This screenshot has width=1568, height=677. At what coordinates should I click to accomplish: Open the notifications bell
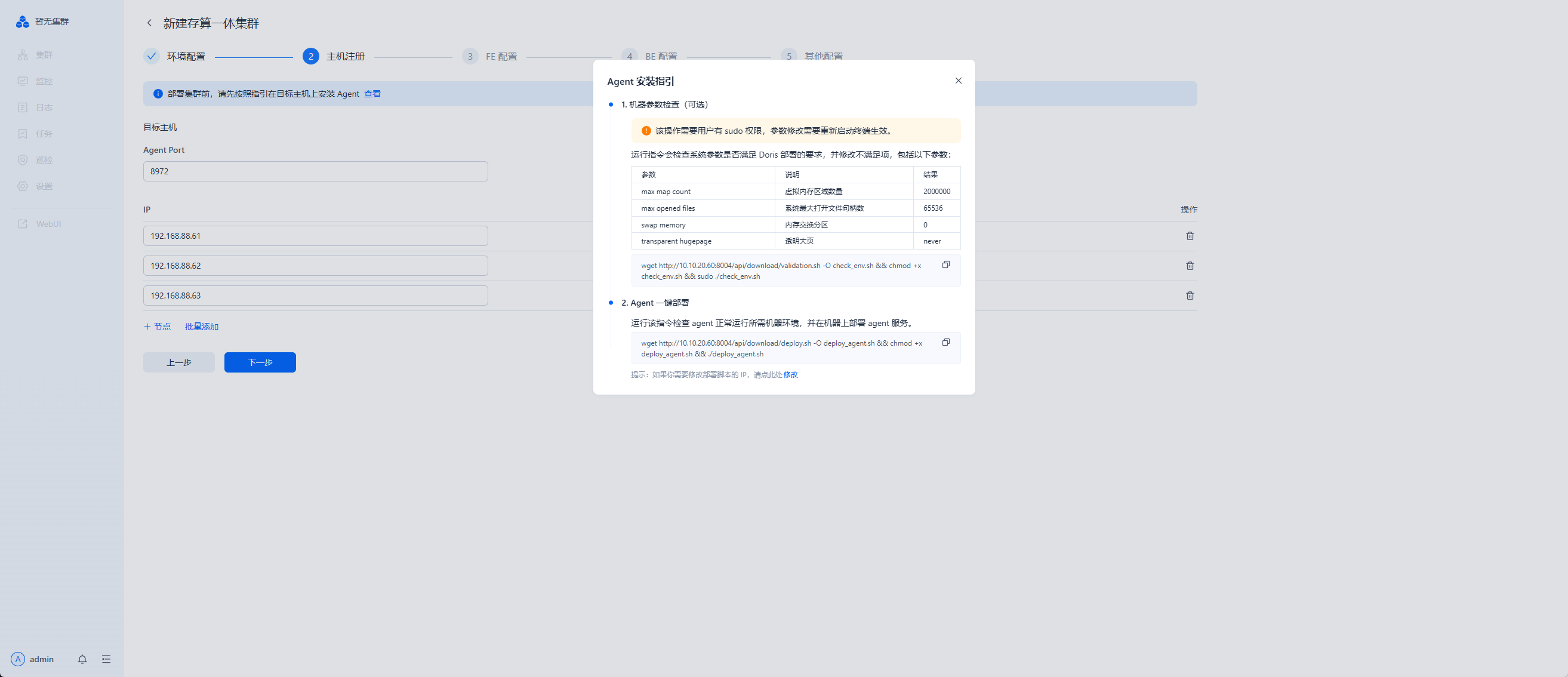point(82,658)
